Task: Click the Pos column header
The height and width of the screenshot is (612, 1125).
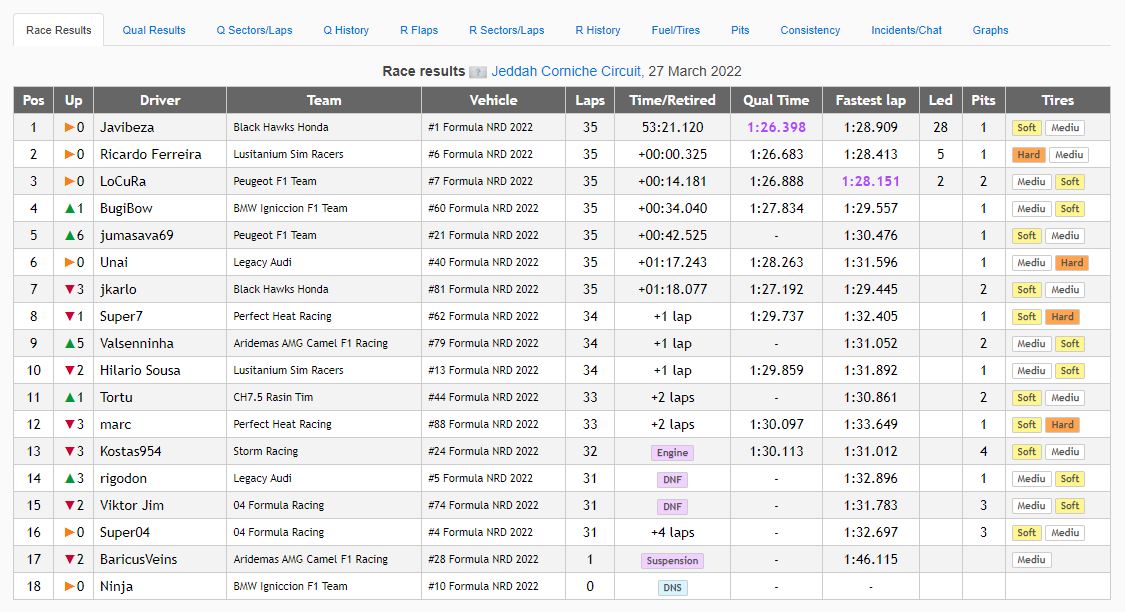Action: tap(33, 100)
